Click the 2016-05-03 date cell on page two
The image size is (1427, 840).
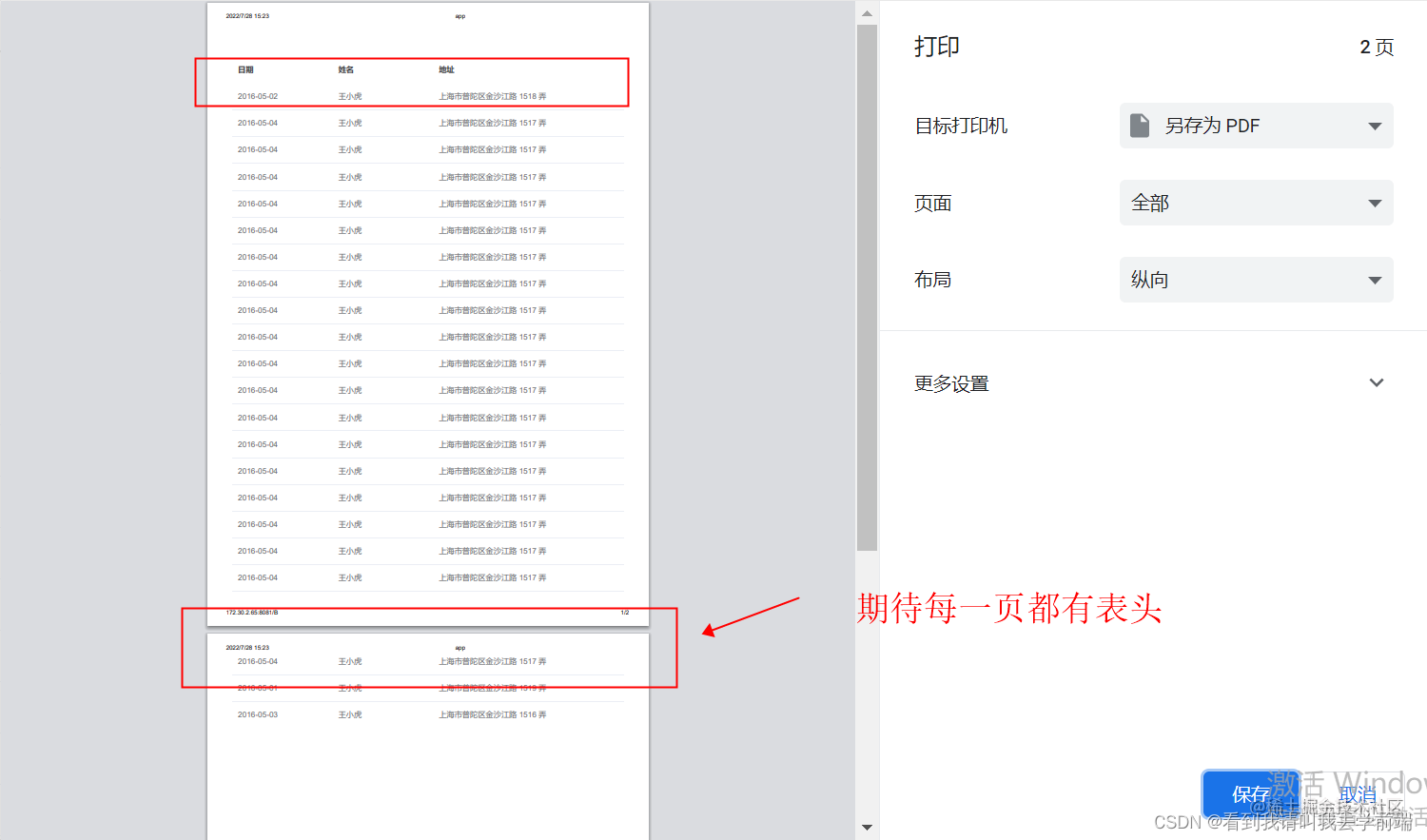pyautogui.click(x=258, y=714)
